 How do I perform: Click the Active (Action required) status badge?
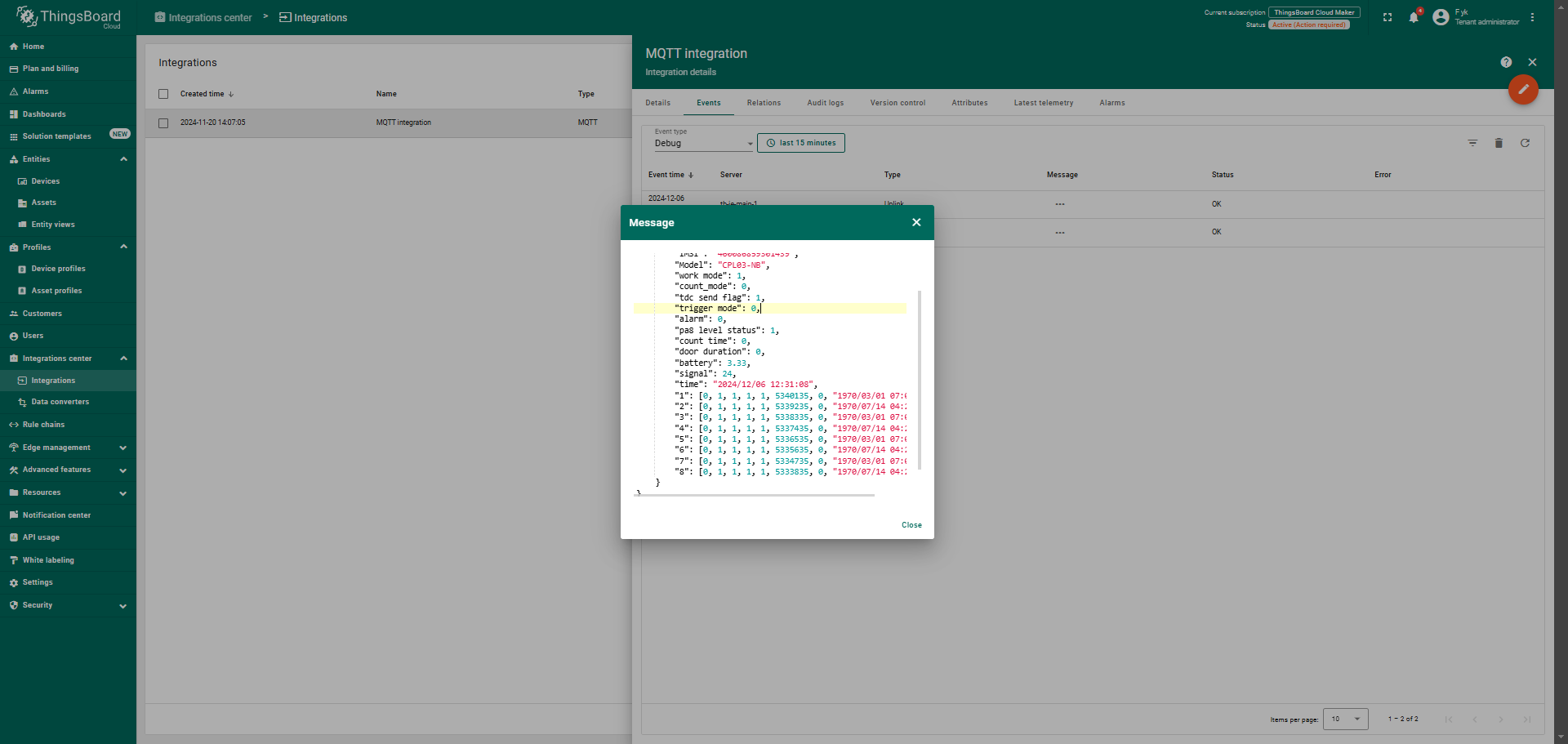click(x=1309, y=25)
